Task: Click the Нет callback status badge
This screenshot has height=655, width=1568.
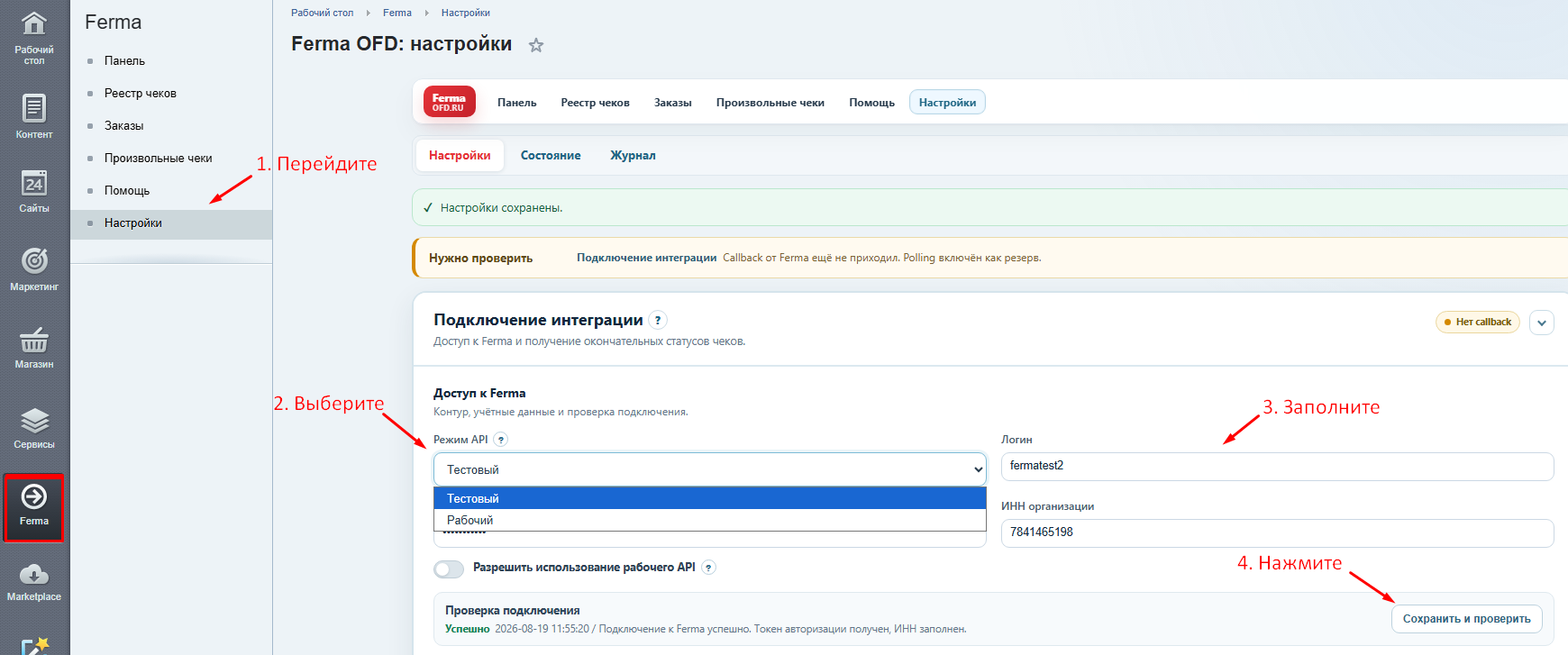Action: pos(1478,322)
